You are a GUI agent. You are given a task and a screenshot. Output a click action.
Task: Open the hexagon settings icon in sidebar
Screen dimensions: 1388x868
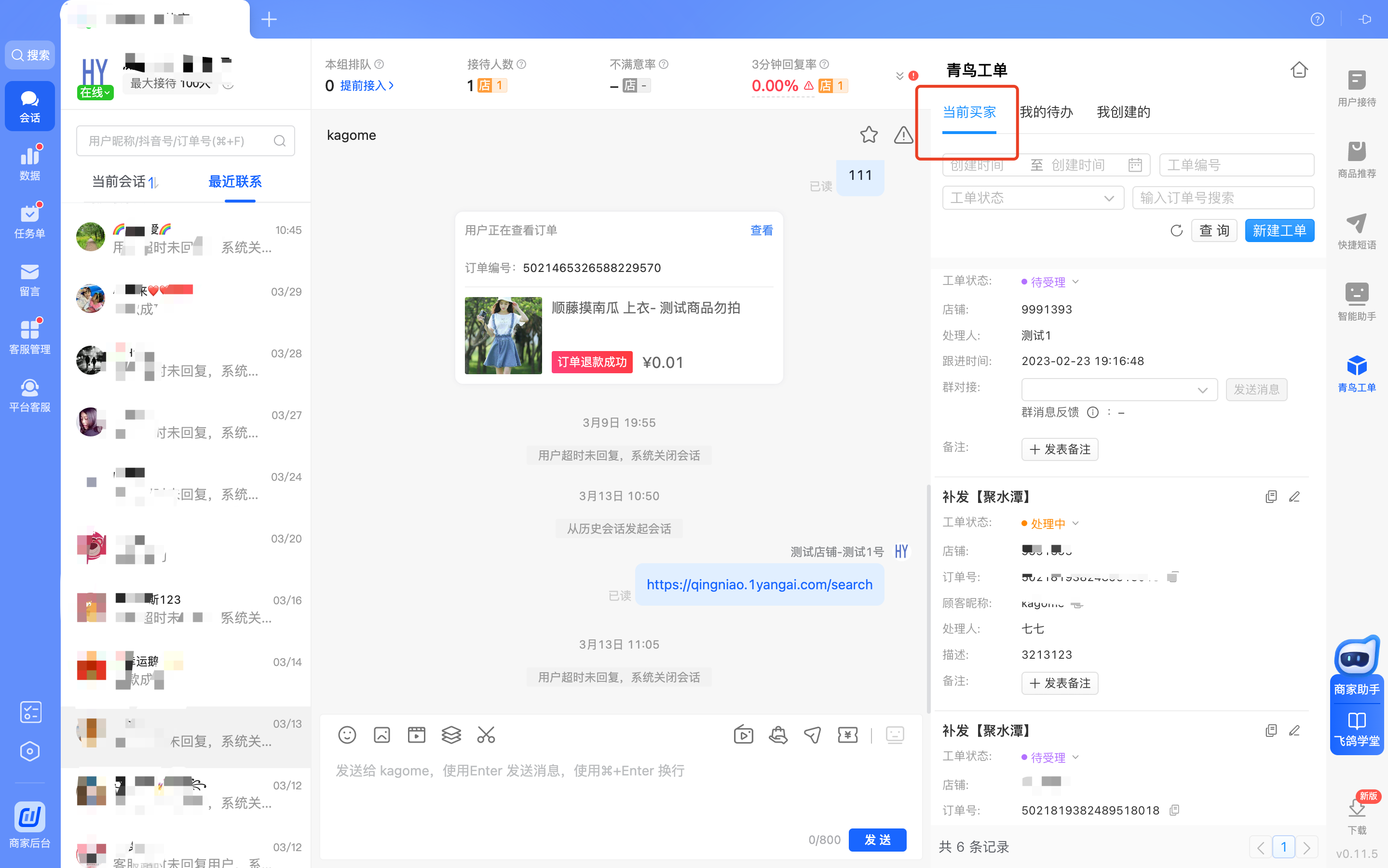30,751
